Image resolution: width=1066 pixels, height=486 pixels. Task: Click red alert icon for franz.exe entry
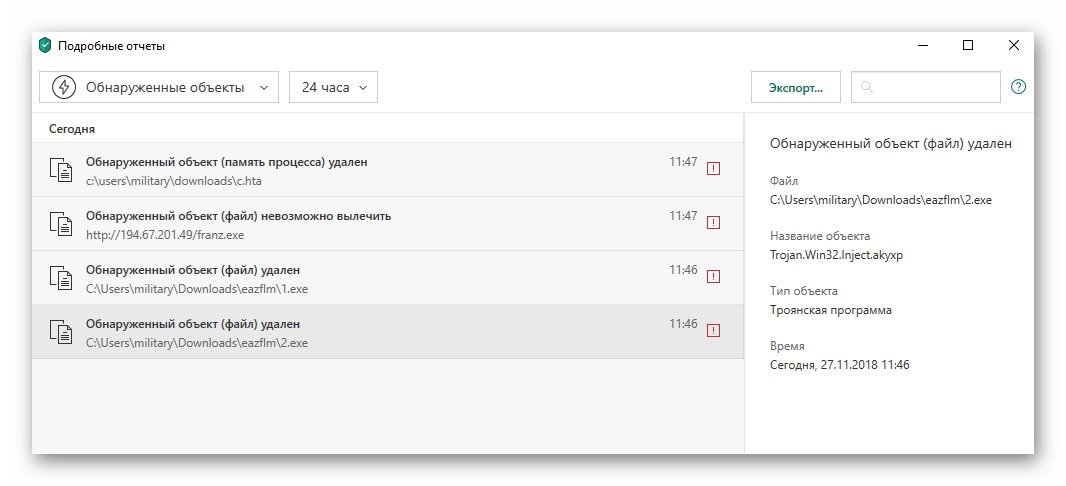pos(713,222)
